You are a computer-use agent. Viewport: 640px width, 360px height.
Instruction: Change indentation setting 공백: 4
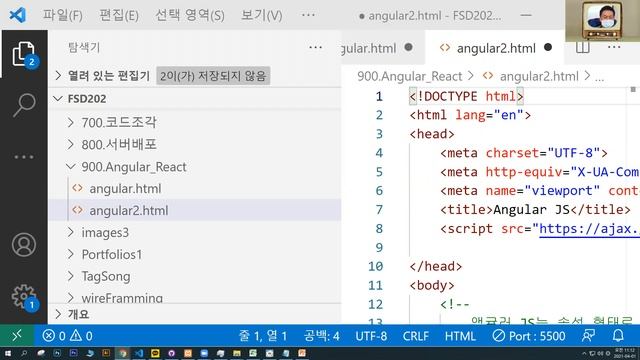coord(321,336)
